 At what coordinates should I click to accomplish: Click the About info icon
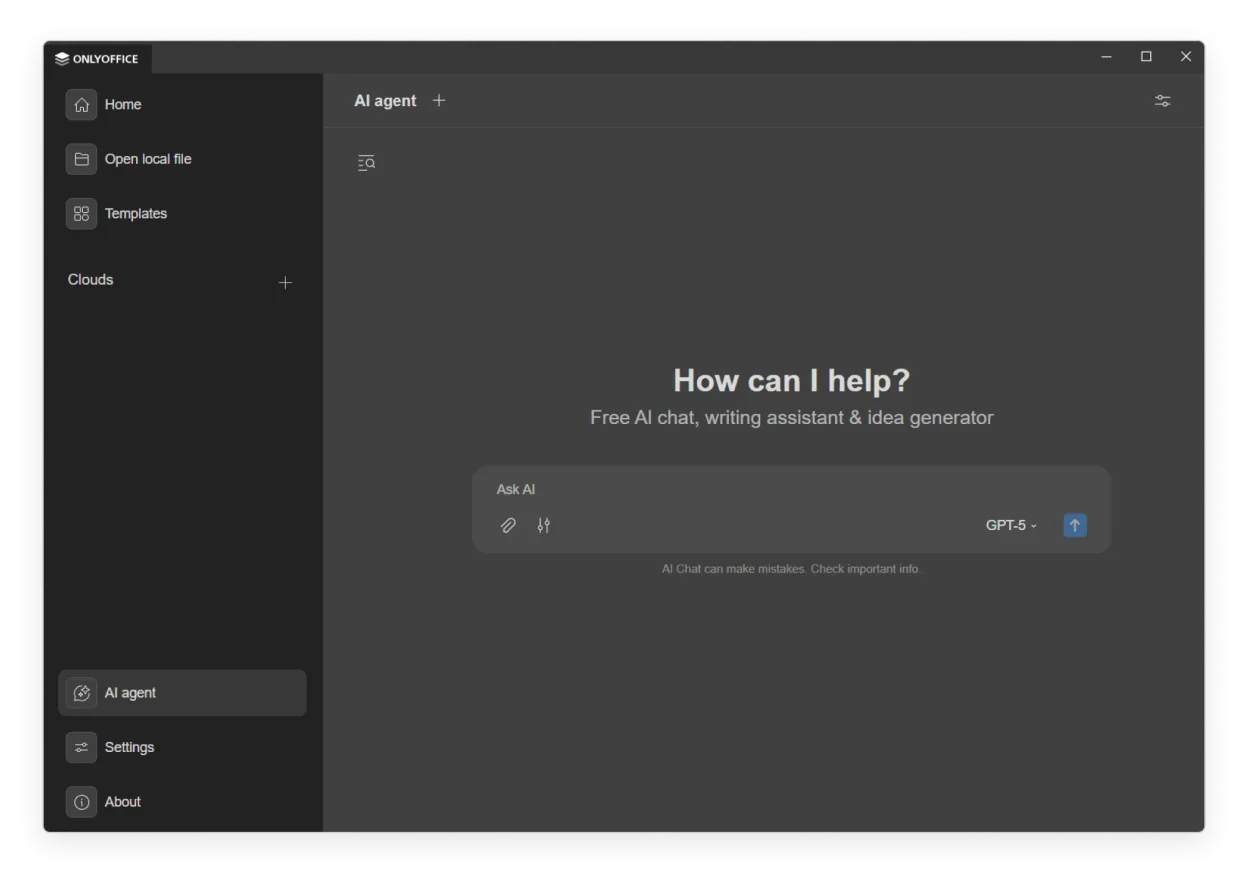coord(82,802)
